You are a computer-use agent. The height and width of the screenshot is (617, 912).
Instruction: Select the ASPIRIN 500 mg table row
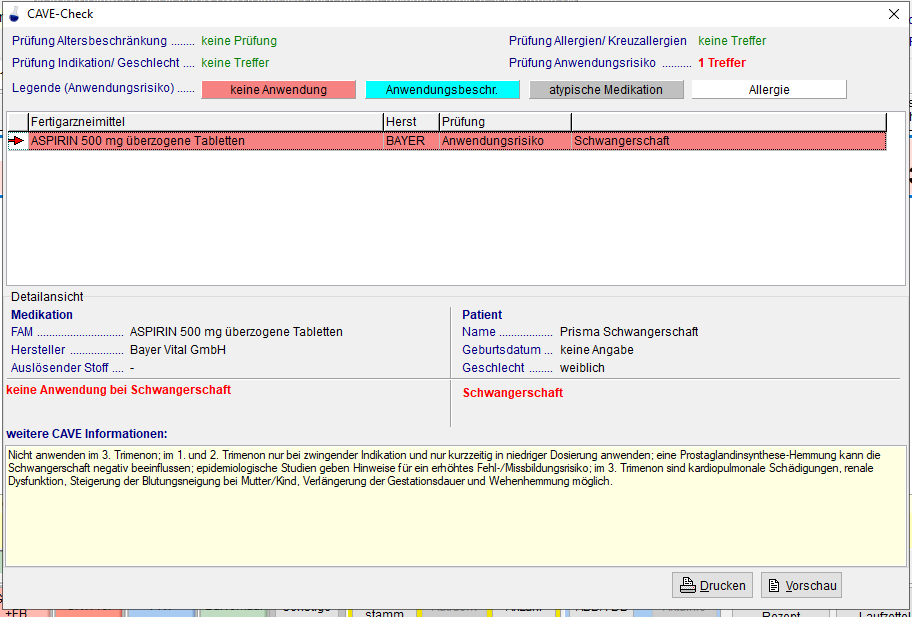[447, 141]
